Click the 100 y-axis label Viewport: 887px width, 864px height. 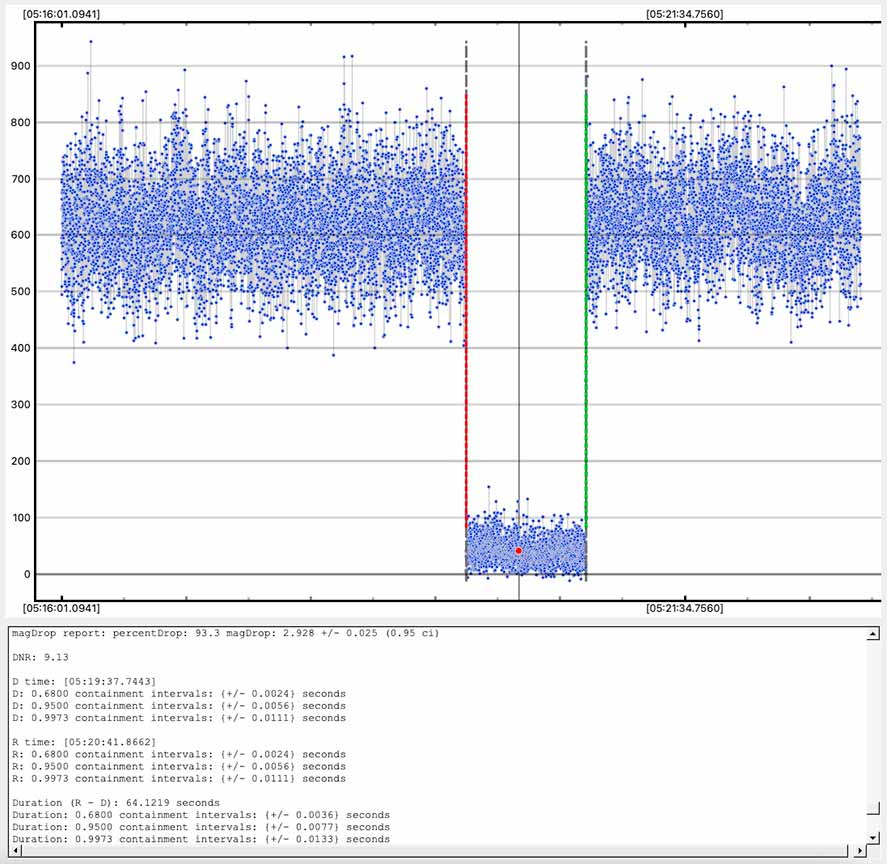20,518
